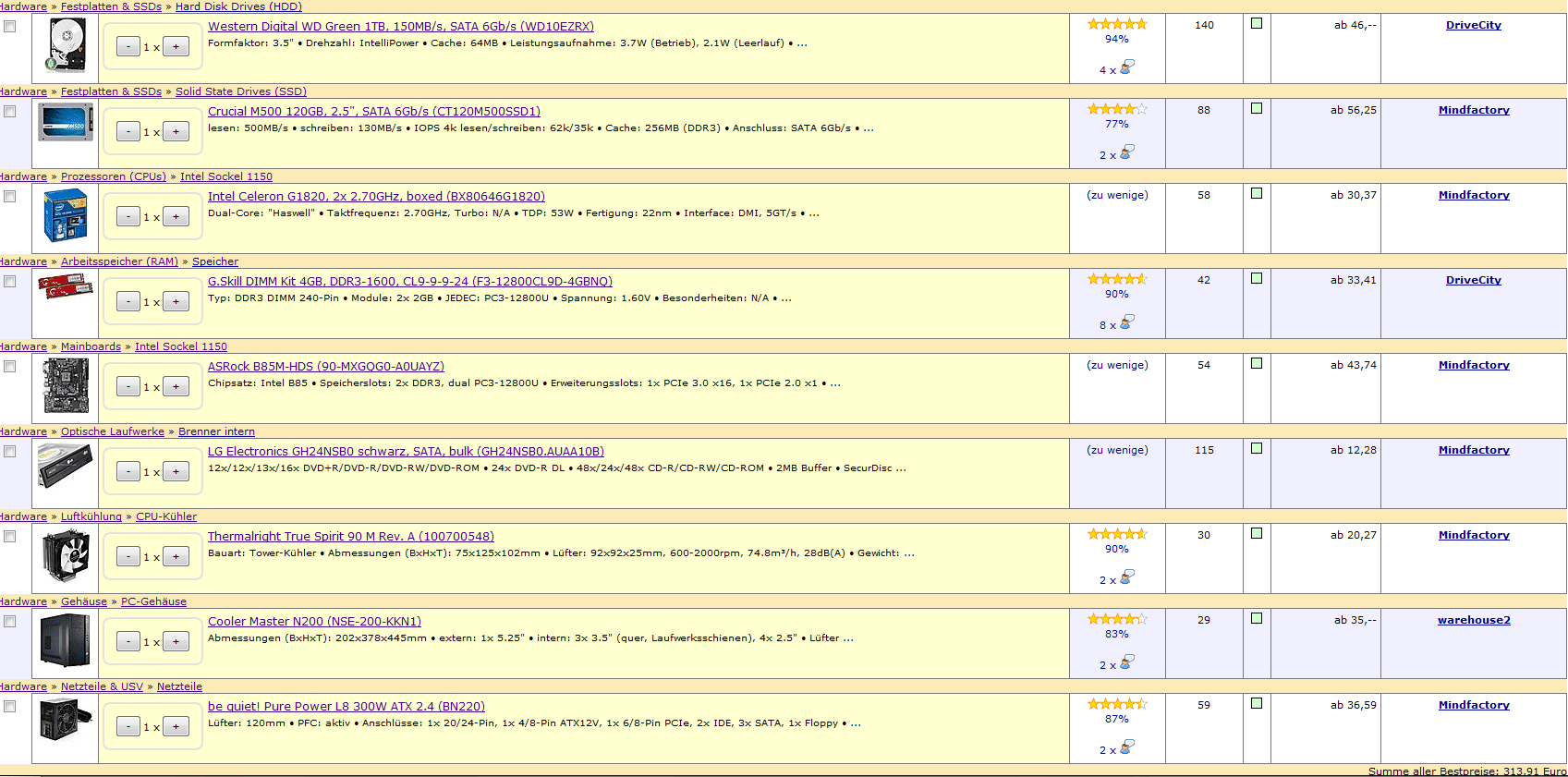
Task: Open ASRock B85M-HDS product link
Action: pyautogui.click(x=326, y=367)
